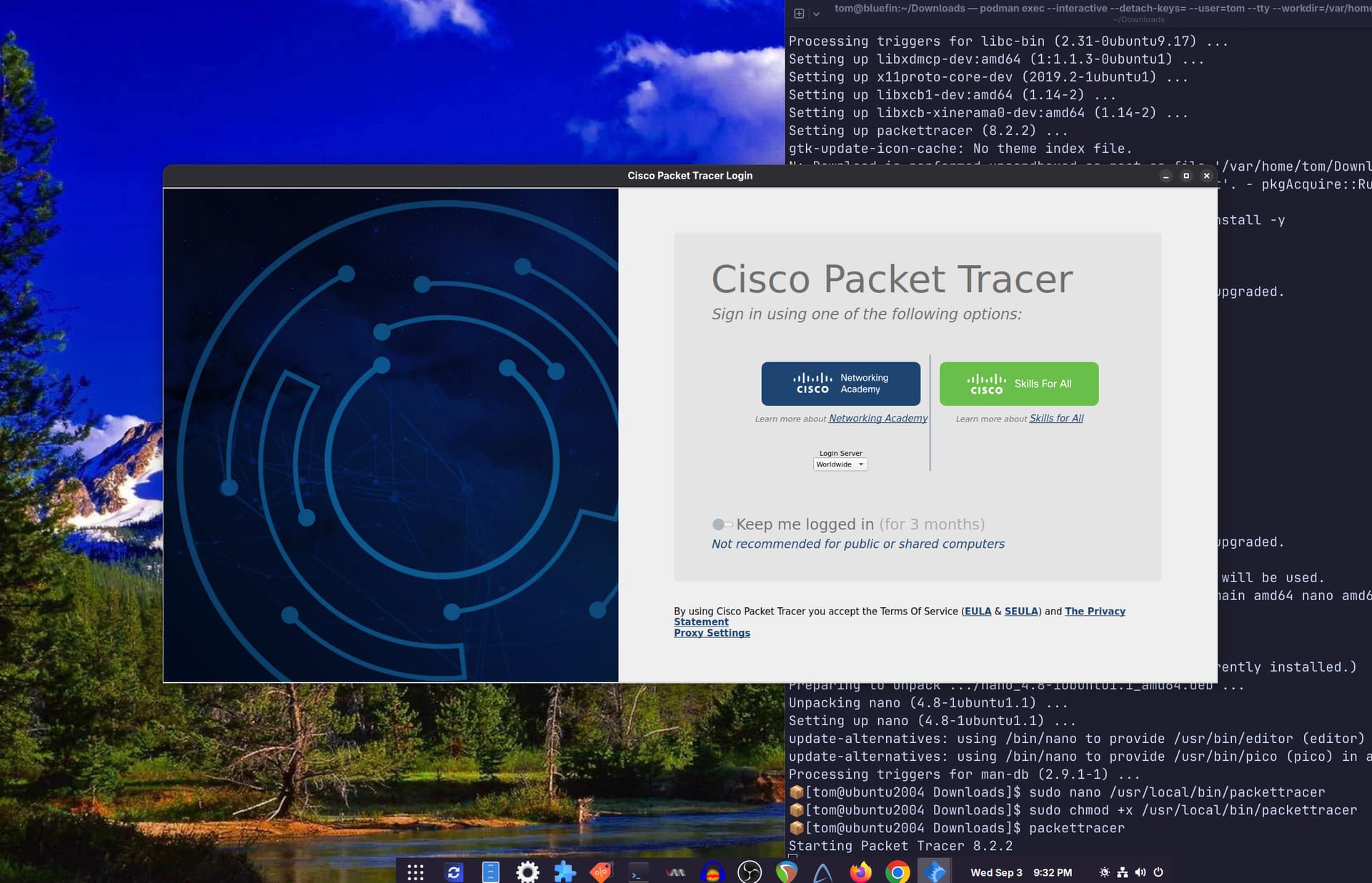
Task: Toggle Keep me logged in switch
Action: pos(722,524)
